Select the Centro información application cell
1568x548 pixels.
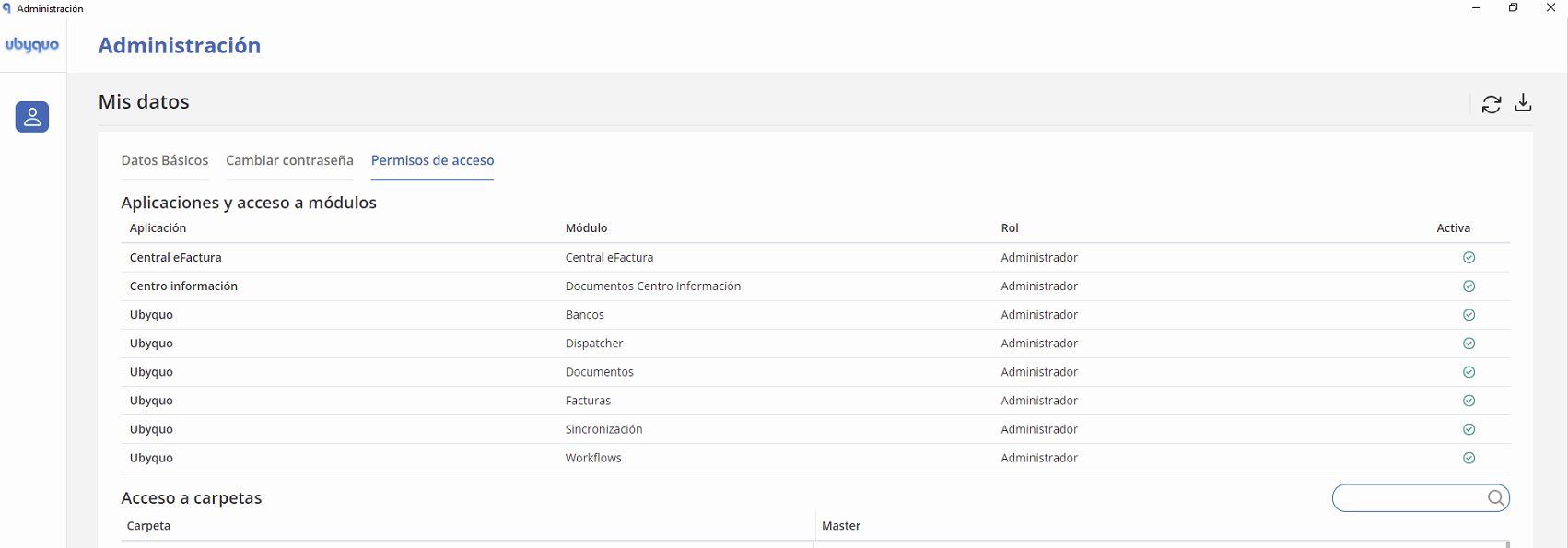[183, 286]
